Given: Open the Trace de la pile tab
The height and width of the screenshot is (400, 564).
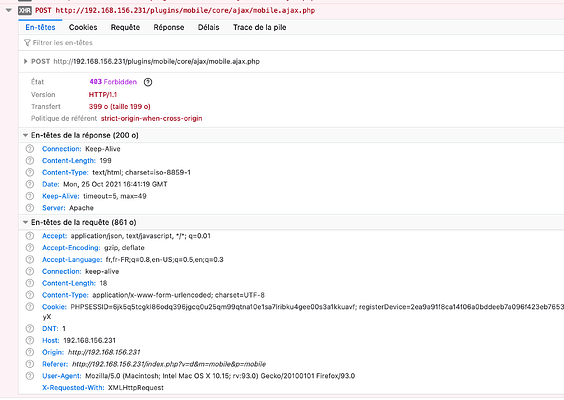Looking at the screenshot, I should 260,27.
